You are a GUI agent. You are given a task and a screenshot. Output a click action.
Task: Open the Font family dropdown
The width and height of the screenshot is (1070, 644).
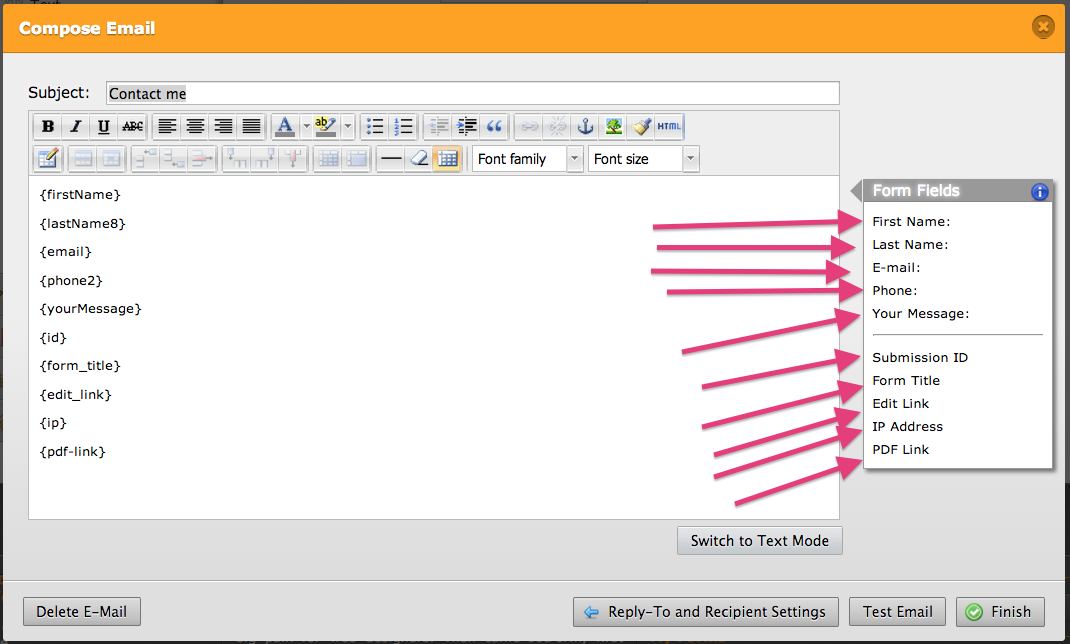[574, 159]
